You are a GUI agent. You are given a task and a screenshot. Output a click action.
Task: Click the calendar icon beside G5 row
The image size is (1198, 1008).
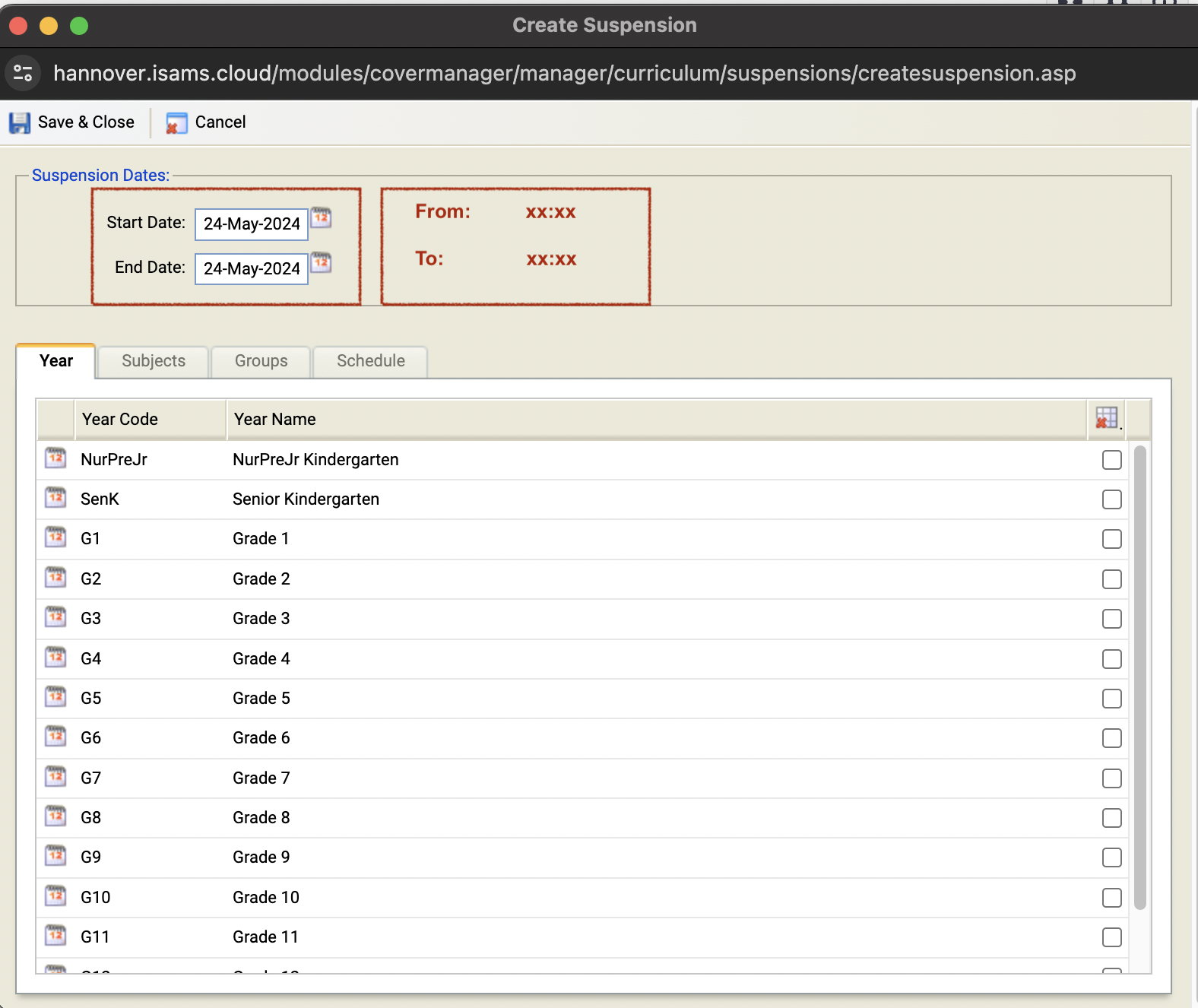[55, 697]
